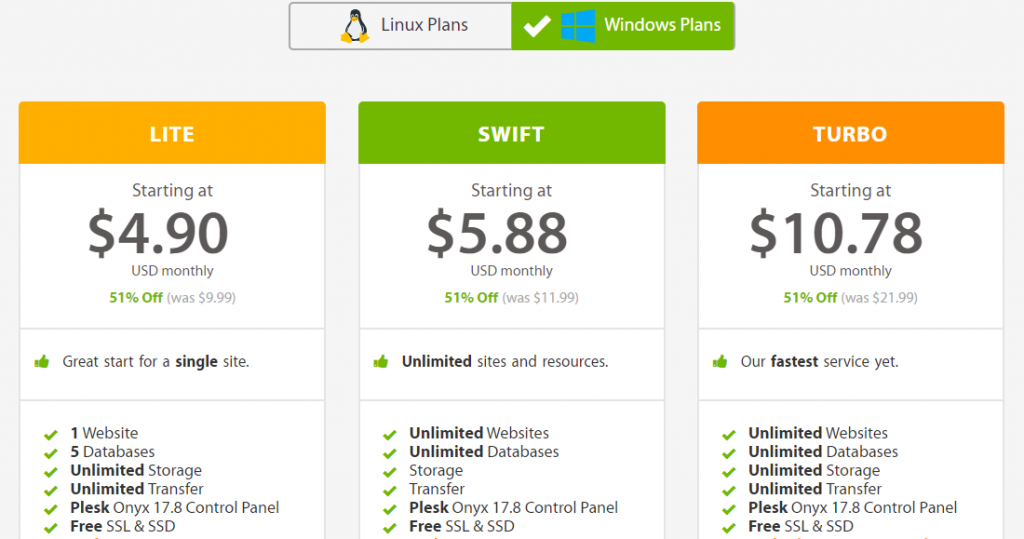Select the Windows Plans tab
Screen dimensions: 1024x539
point(623,26)
